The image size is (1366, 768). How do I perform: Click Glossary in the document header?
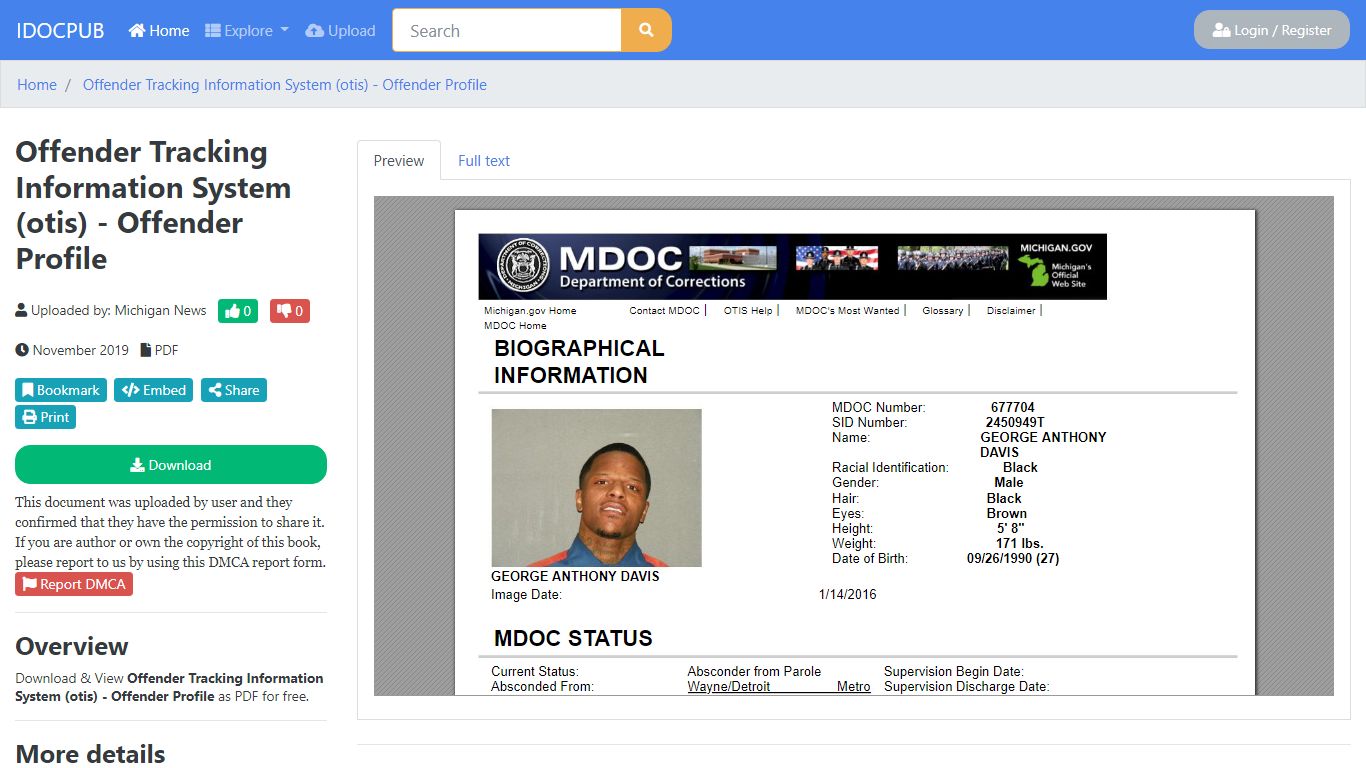click(x=942, y=311)
